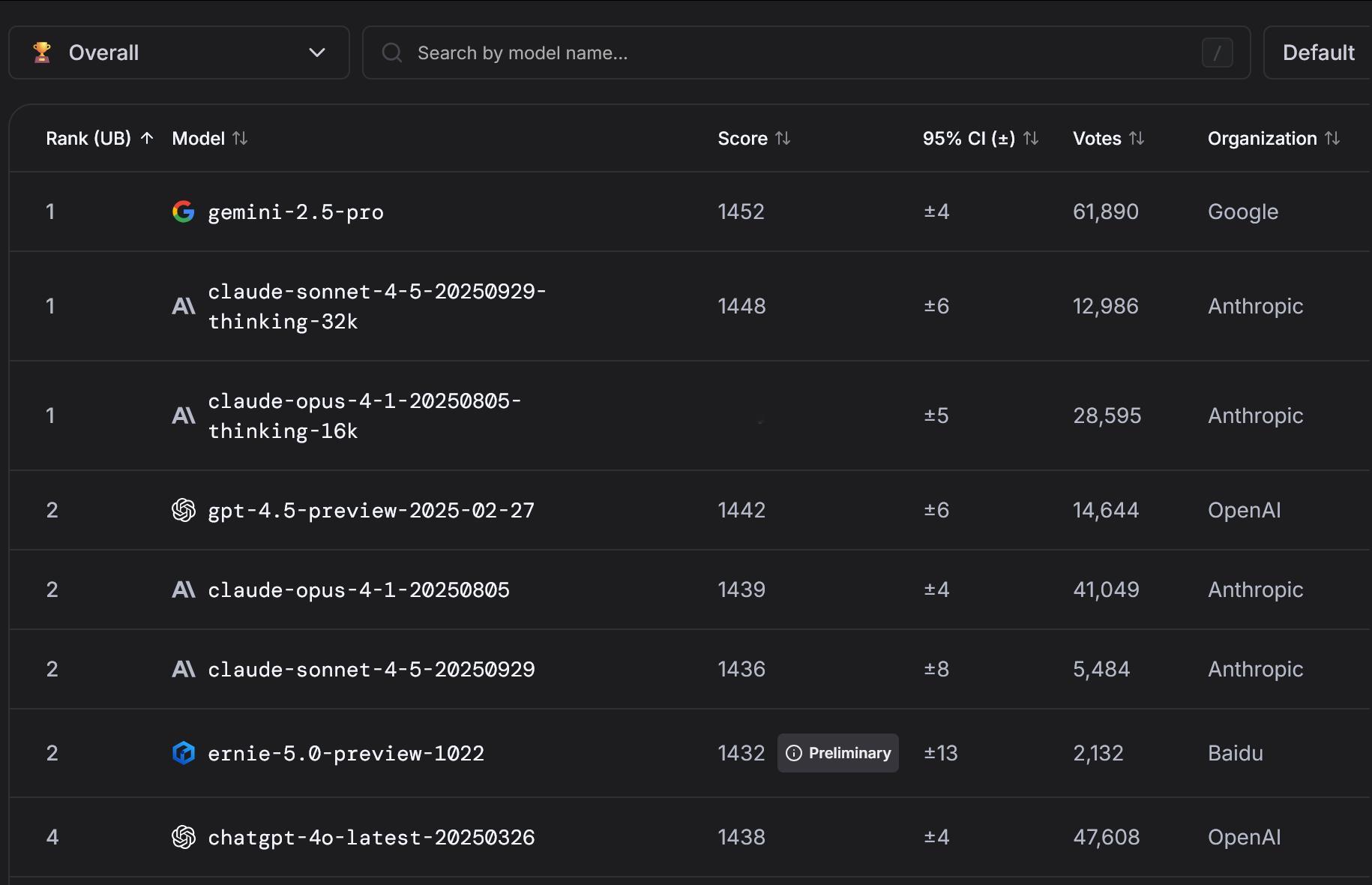Open the Overall category dropdown

pyautogui.click(x=178, y=52)
